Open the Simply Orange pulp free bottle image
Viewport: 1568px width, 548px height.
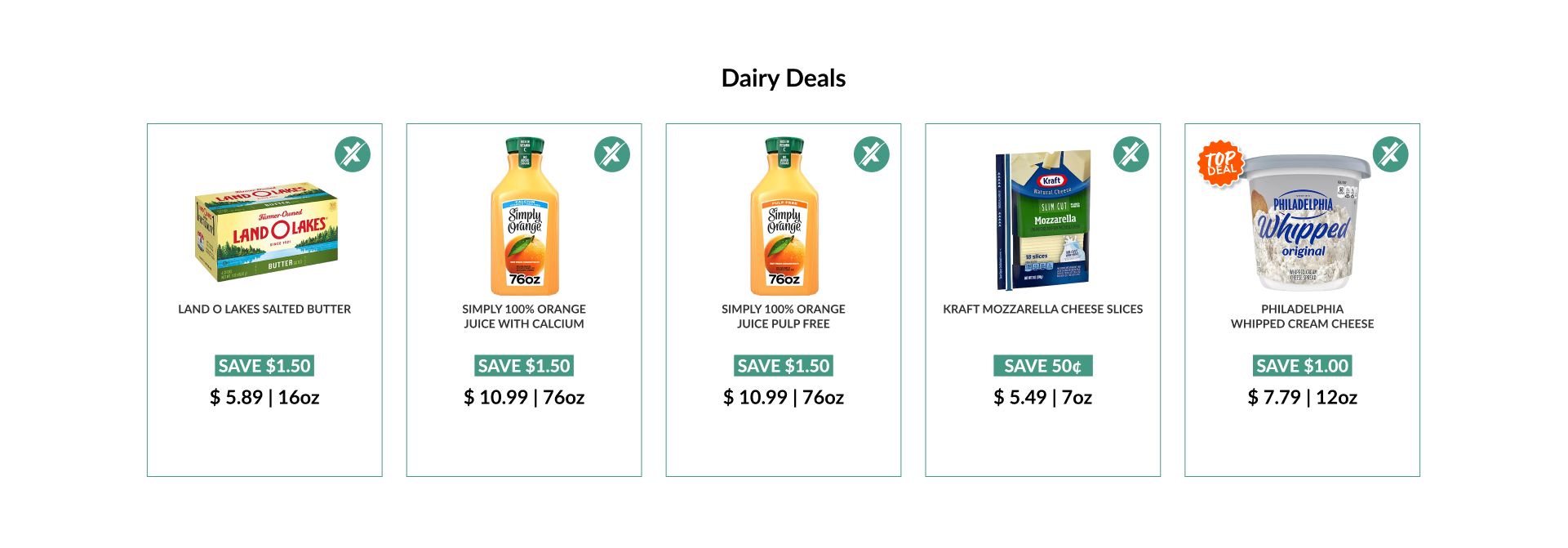(x=784, y=216)
